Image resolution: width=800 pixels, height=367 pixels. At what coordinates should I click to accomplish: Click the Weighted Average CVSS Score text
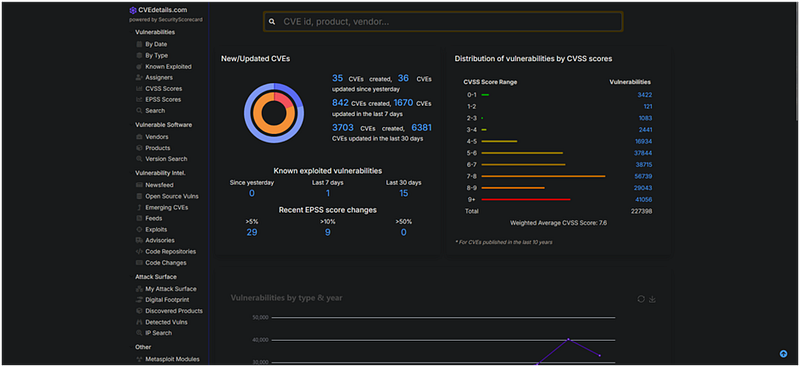(x=559, y=223)
